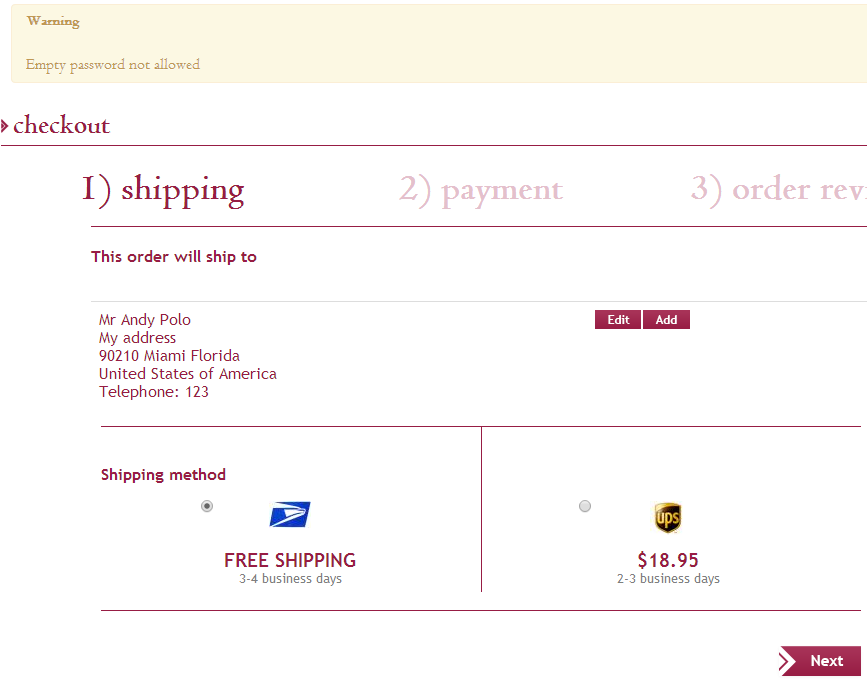Image resolution: width=867 pixels, height=682 pixels.
Task: Click the chevron arrow on Next button
Action: click(788, 660)
